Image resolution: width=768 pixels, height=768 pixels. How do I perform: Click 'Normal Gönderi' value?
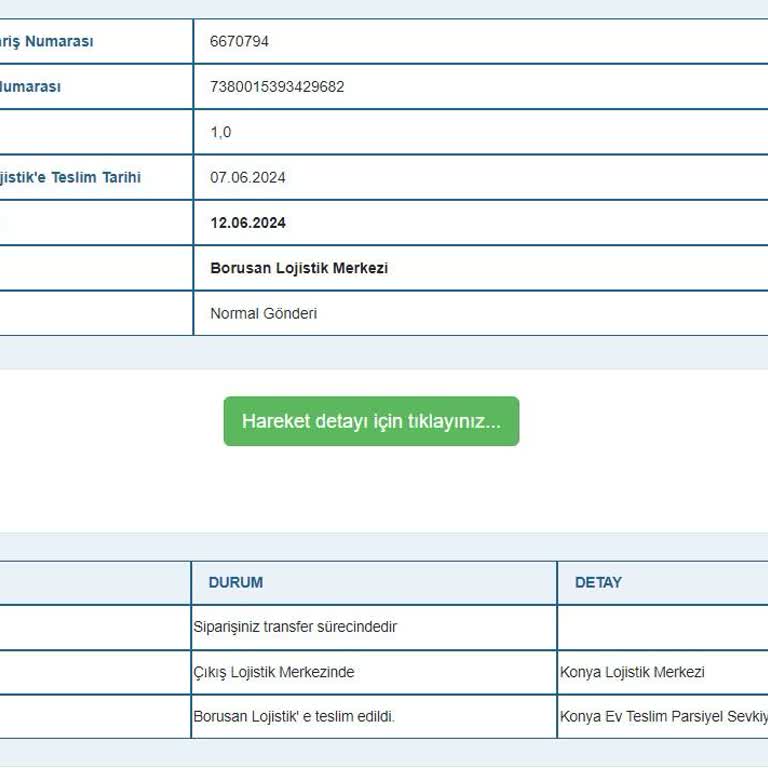pyautogui.click(x=264, y=313)
